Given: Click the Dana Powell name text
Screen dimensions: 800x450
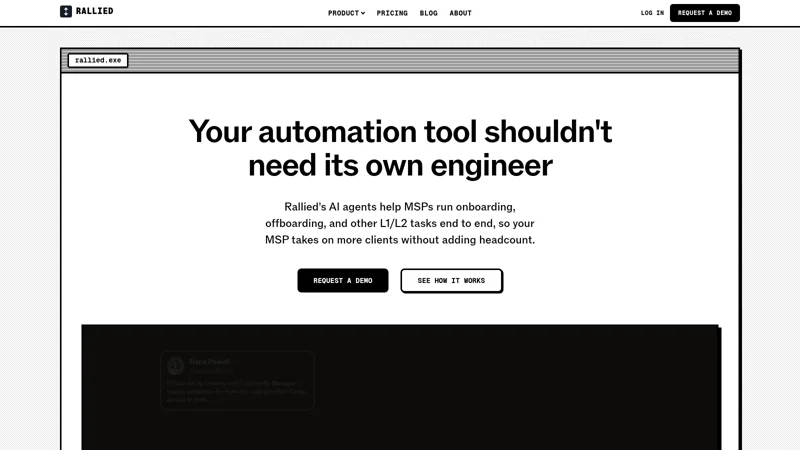Looking at the screenshot, I should coord(209,362).
